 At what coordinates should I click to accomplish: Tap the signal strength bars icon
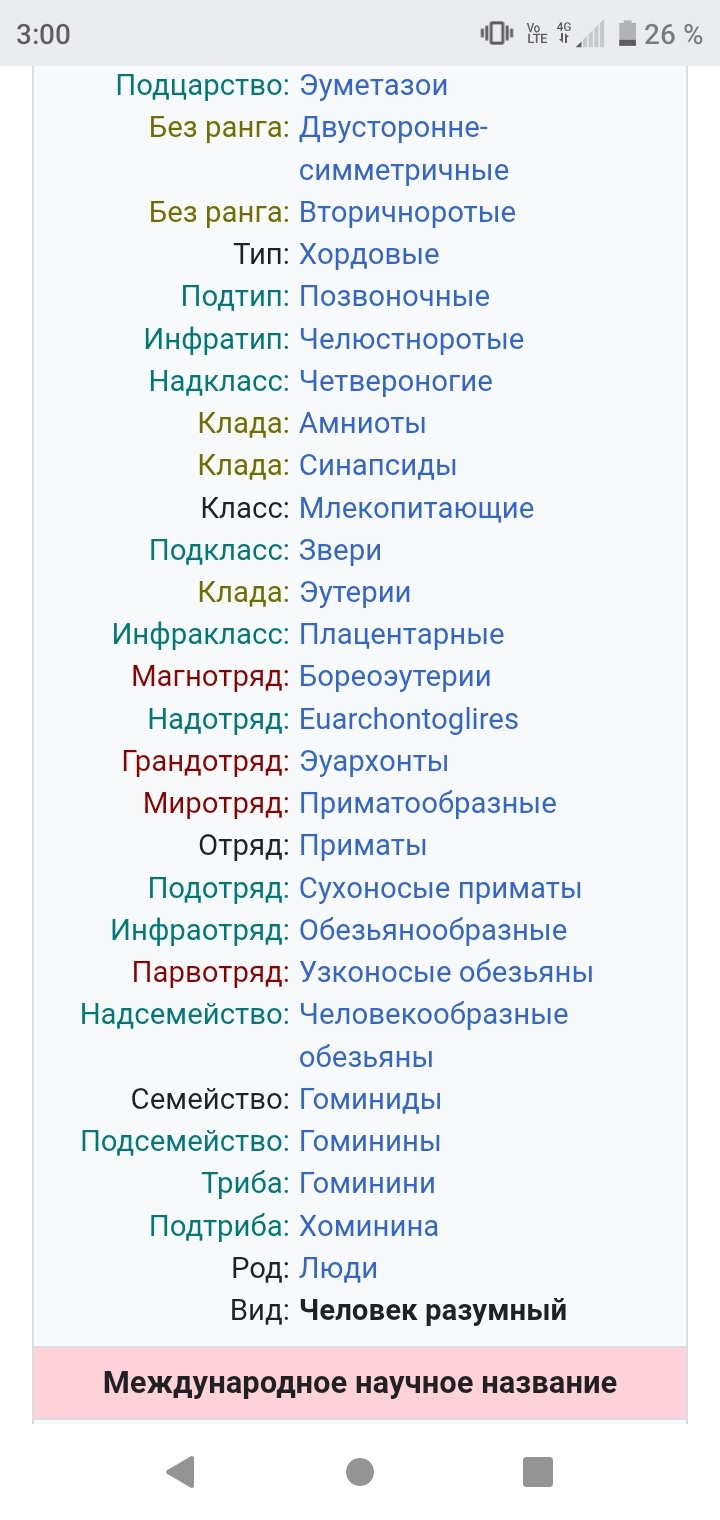coord(591,34)
